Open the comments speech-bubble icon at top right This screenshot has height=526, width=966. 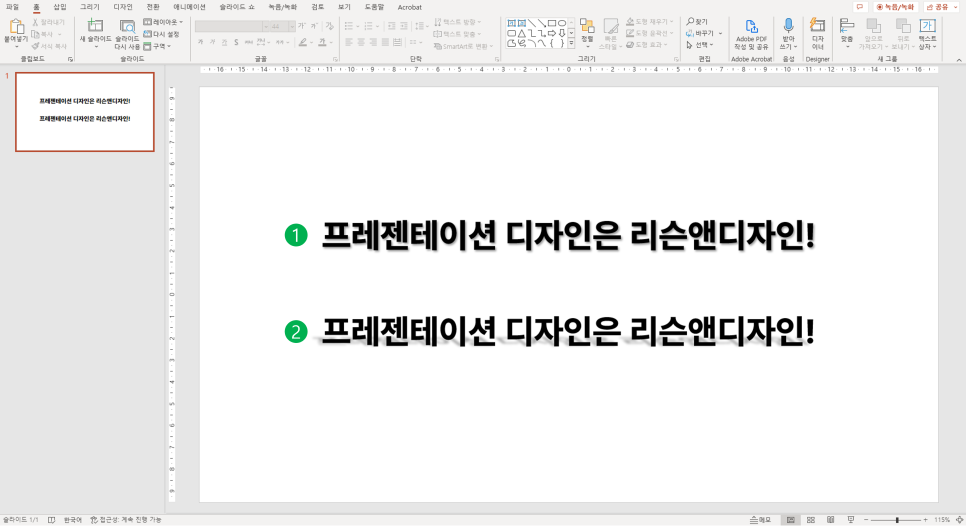[860, 7]
